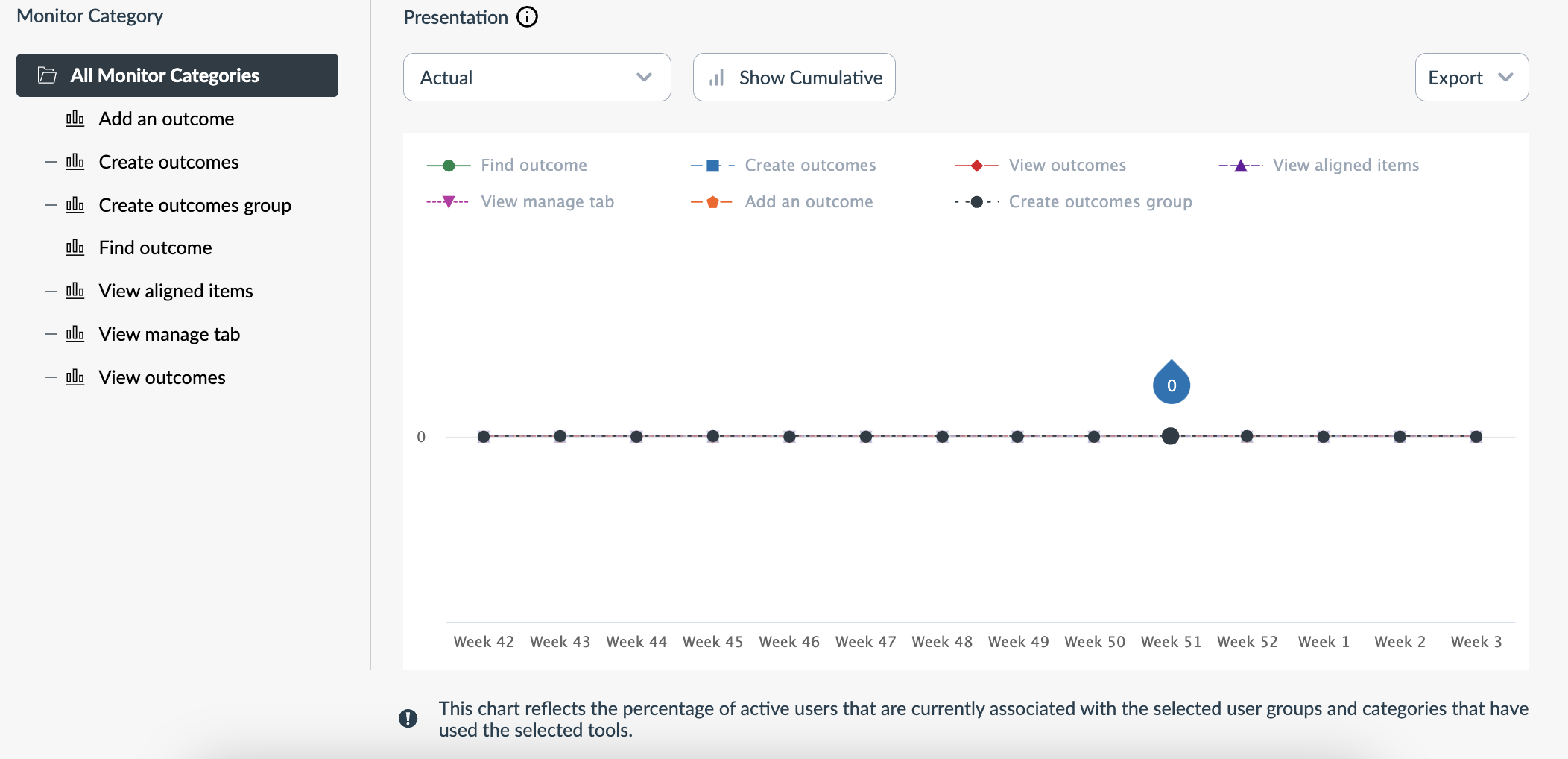Open the Actual presentation dropdown
This screenshot has height=759, width=1568.
tap(537, 78)
